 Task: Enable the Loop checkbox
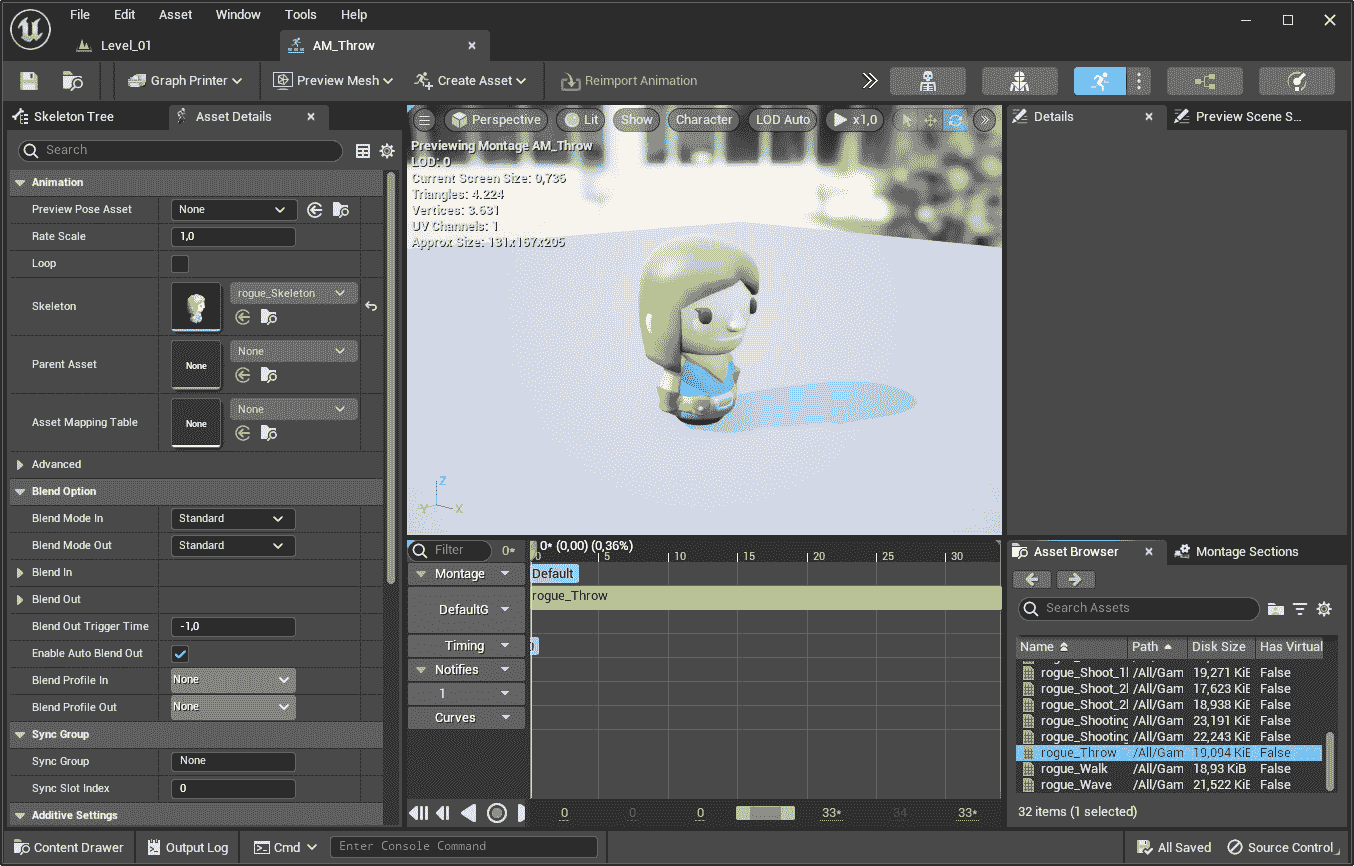click(180, 264)
